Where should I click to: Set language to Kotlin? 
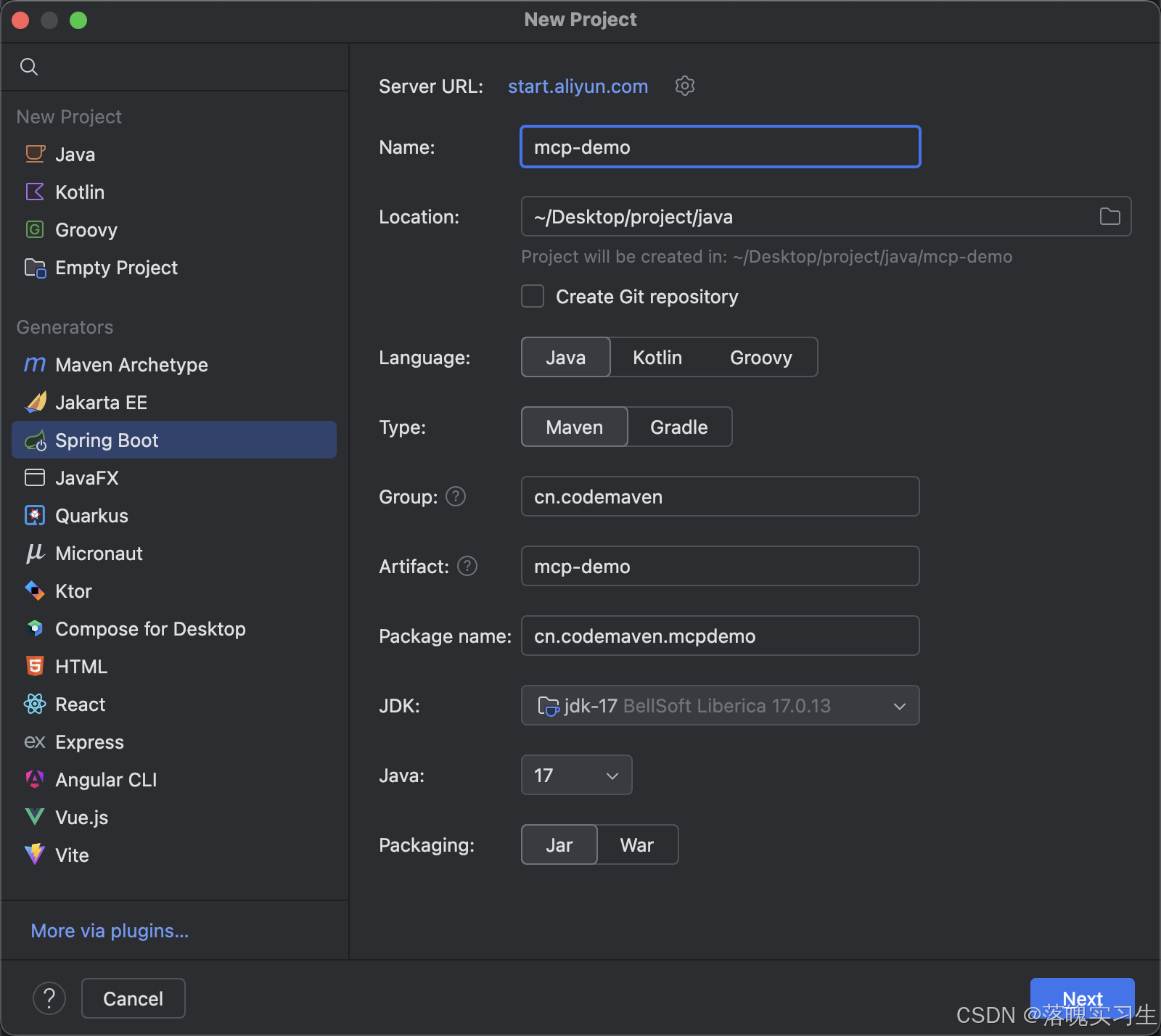pos(657,357)
